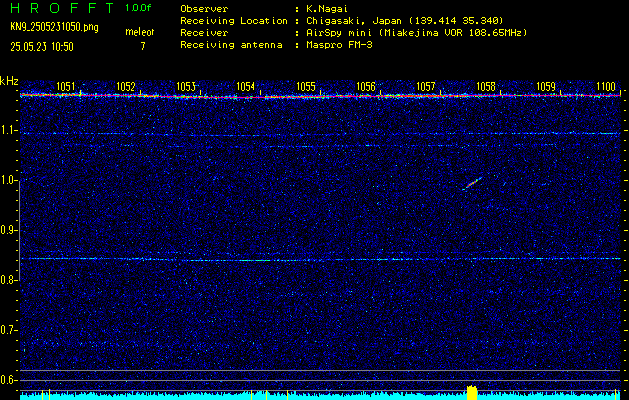The image size is (629, 400).
Task: Click the 1053 time marker
Action: [186, 86]
